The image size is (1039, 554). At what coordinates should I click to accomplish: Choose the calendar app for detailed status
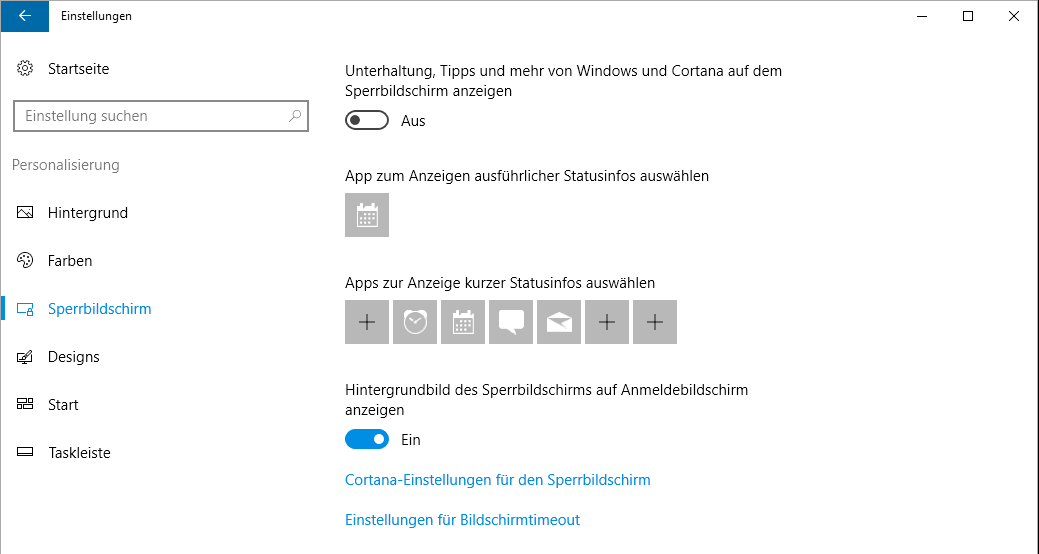367,215
